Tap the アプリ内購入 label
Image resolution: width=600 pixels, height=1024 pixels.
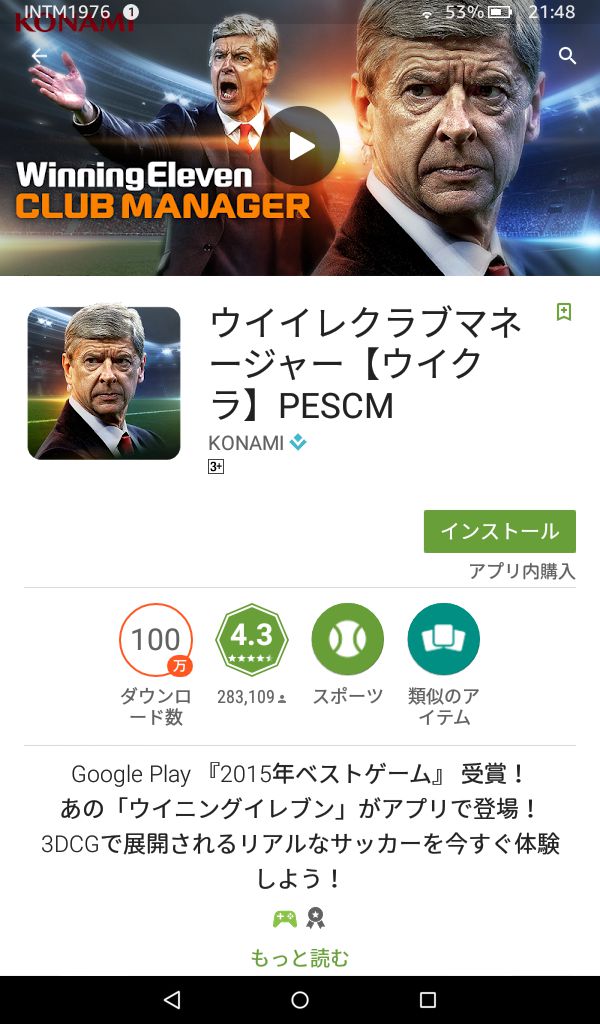[x=522, y=571]
